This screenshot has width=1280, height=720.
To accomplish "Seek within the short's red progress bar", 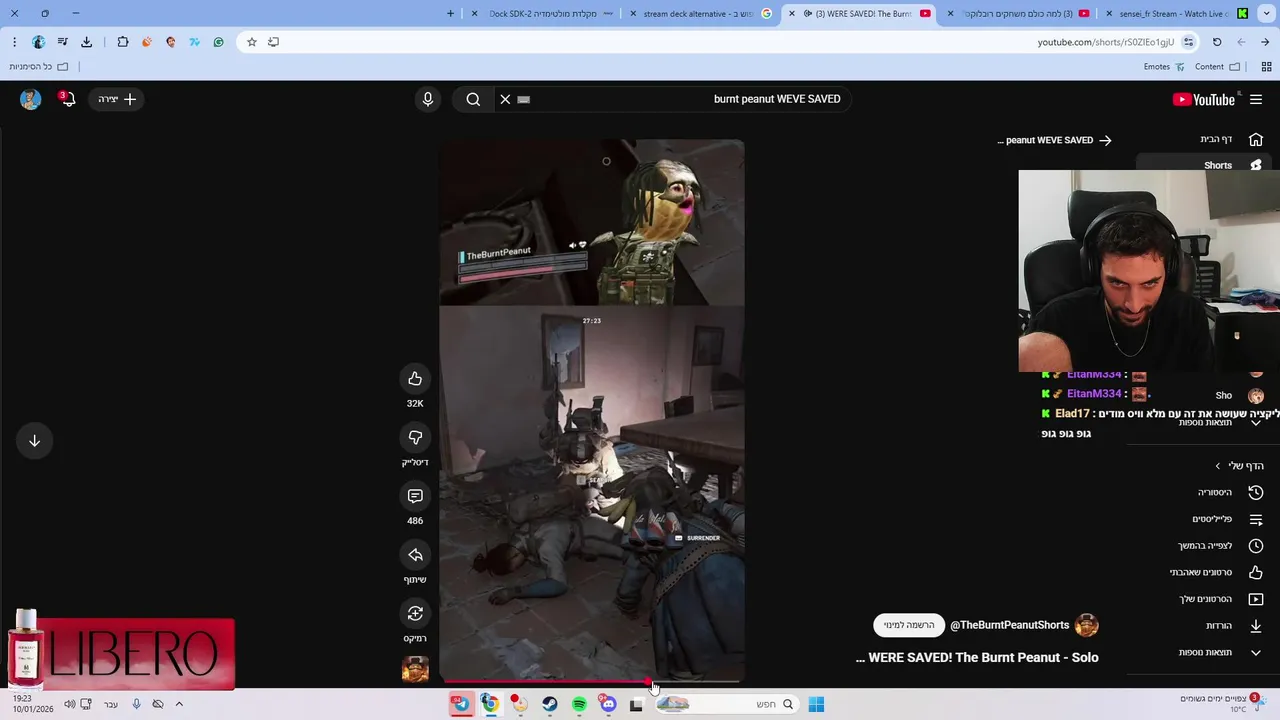I will (x=592, y=682).
